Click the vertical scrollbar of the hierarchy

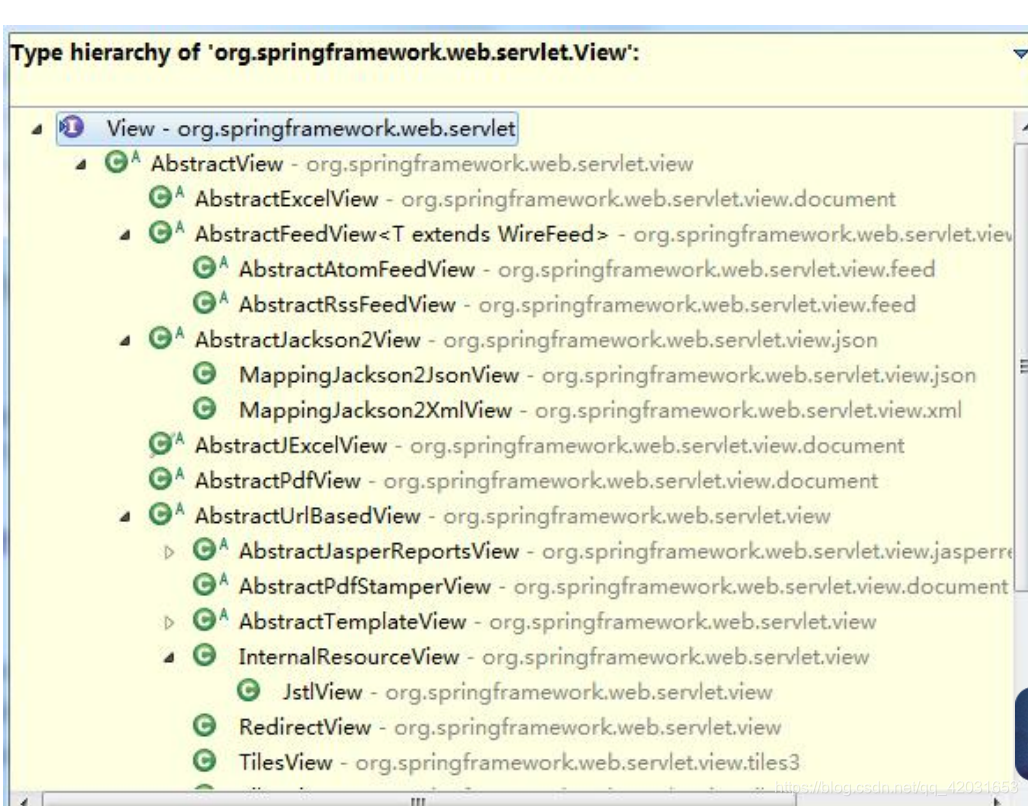(1021, 367)
